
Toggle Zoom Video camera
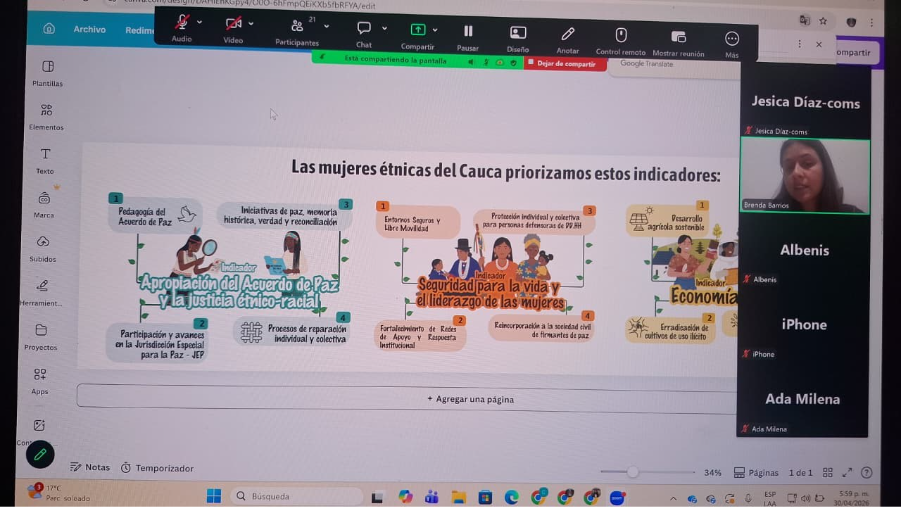[x=233, y=29]
